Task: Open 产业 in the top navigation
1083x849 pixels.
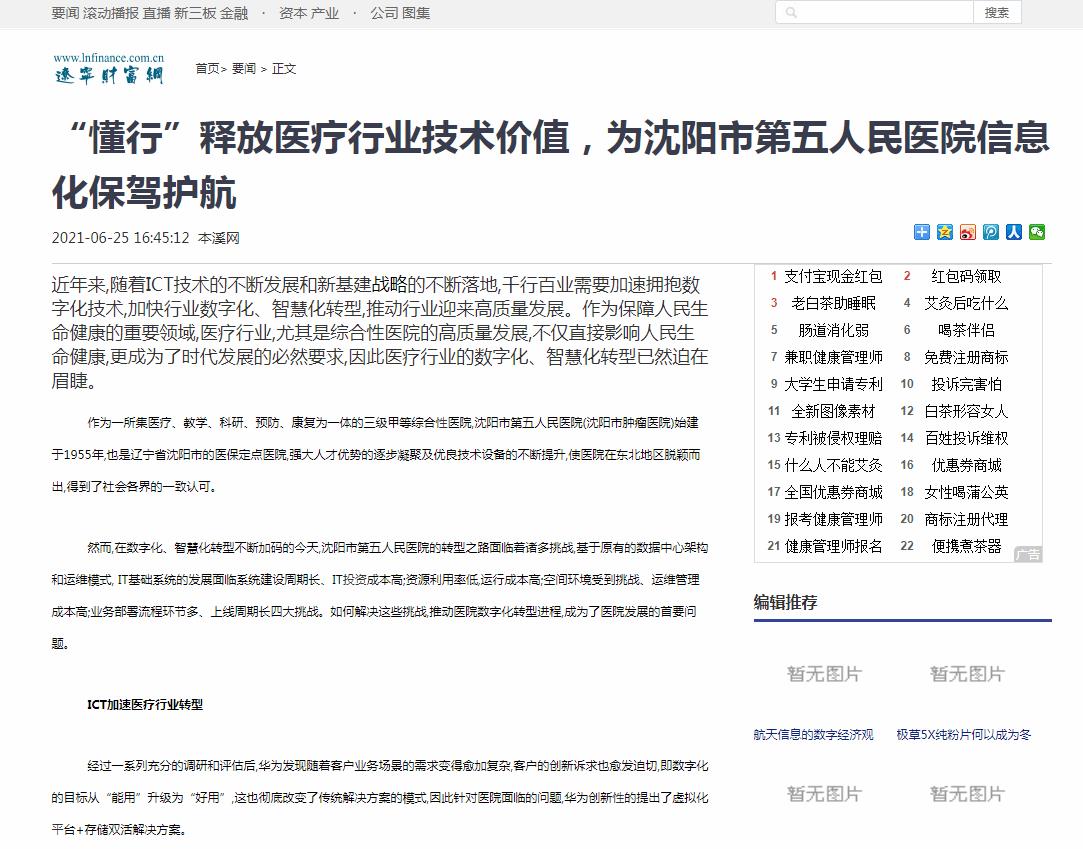Action: click(325, 13)
